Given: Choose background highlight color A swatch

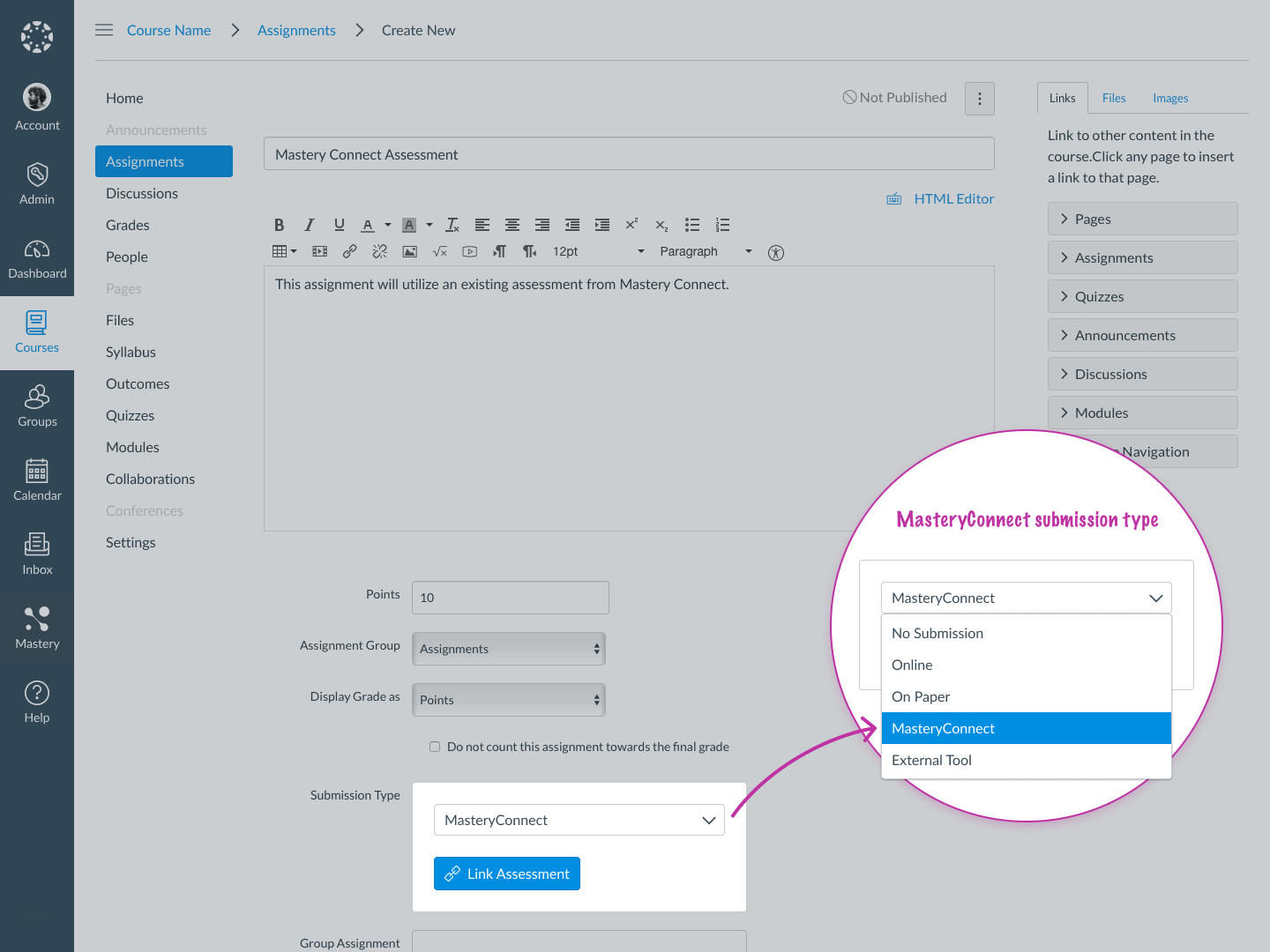Looking at the screenshot, I should click(409, 225).
